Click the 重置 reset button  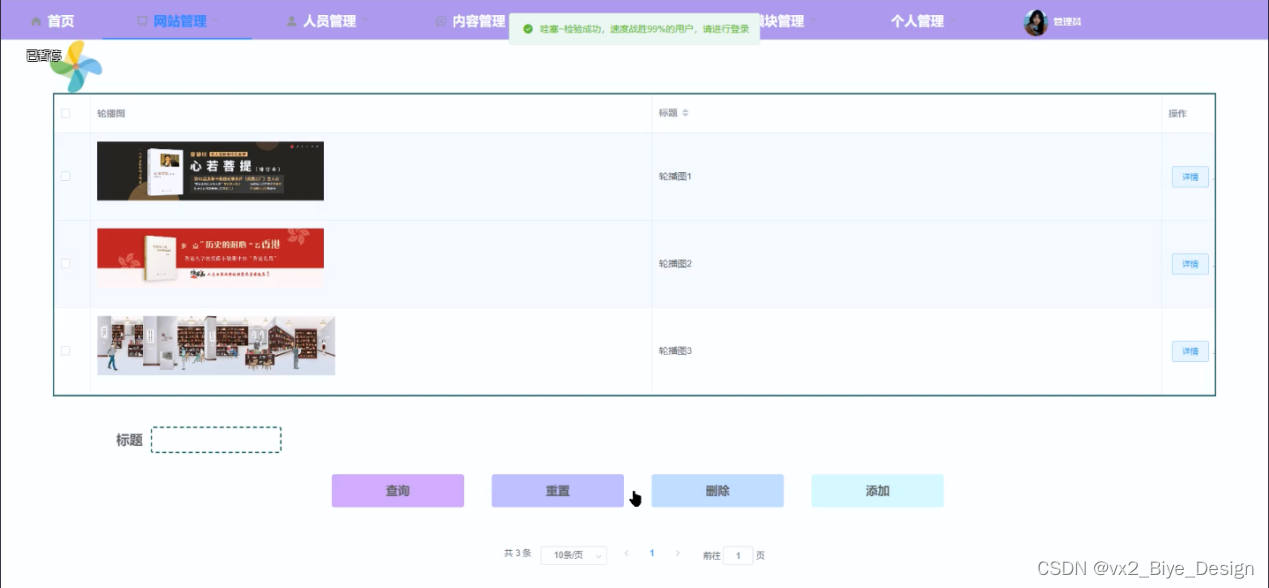point(558,491)
